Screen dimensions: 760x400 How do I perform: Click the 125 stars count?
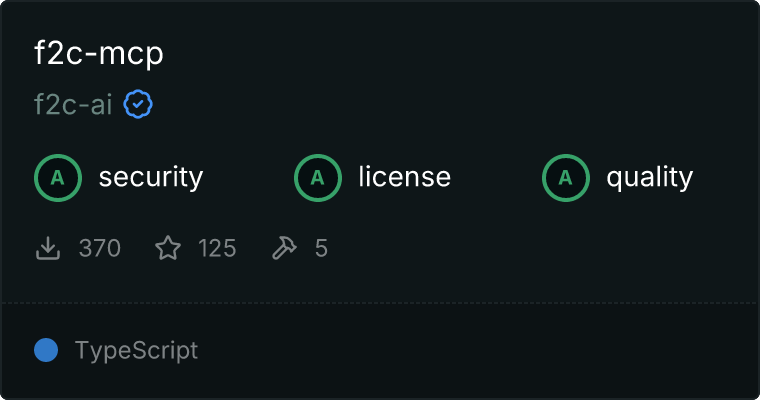click(x=217, y=248)
